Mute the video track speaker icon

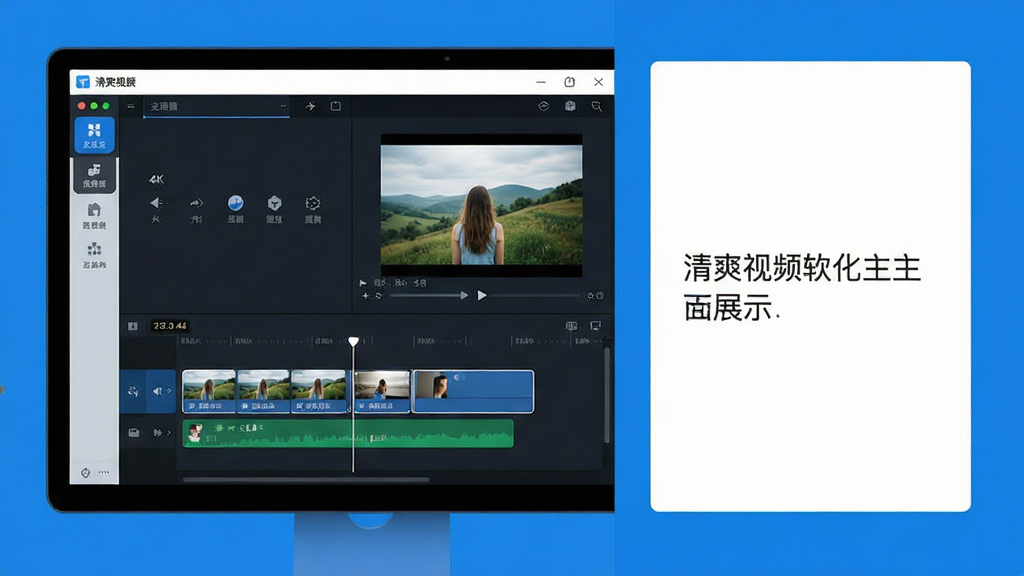pyautogui.click(x=157, y=391)
